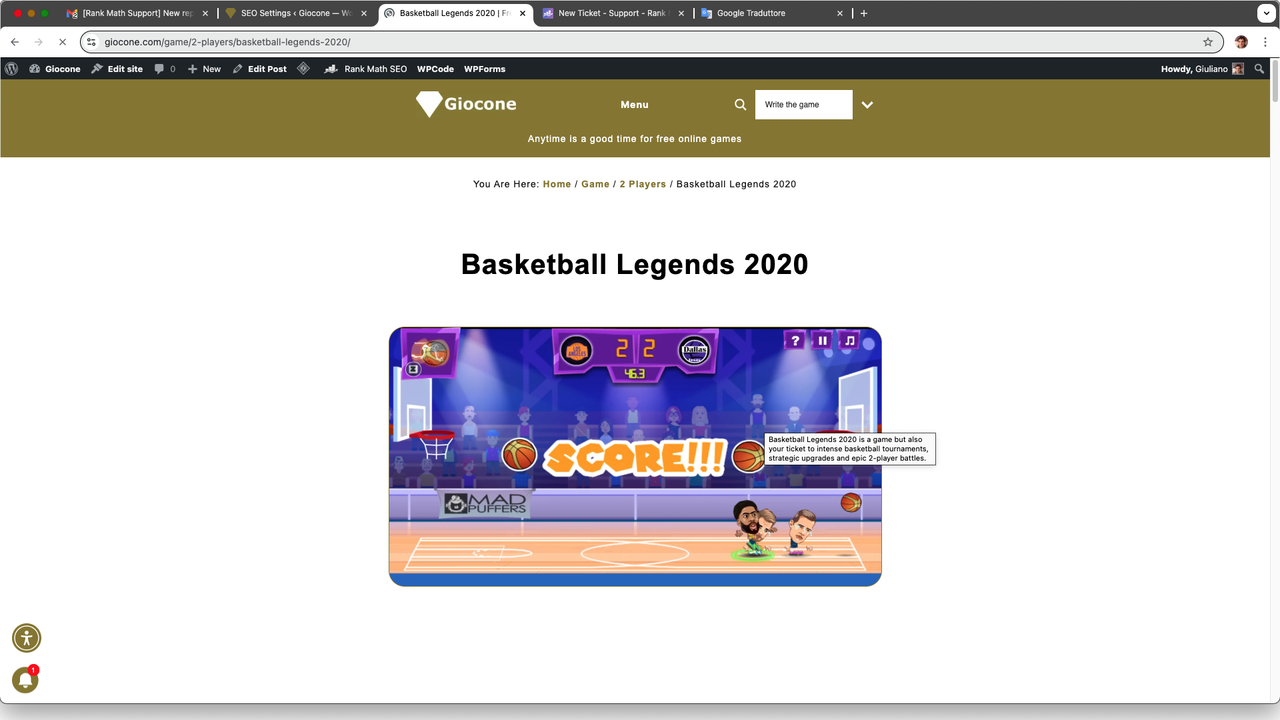Image resolution: width=1280 pixels, height=720 pixels.
Task: Click the giocone.com address bar
Action: pyautogui.click(x=650, y=42)
